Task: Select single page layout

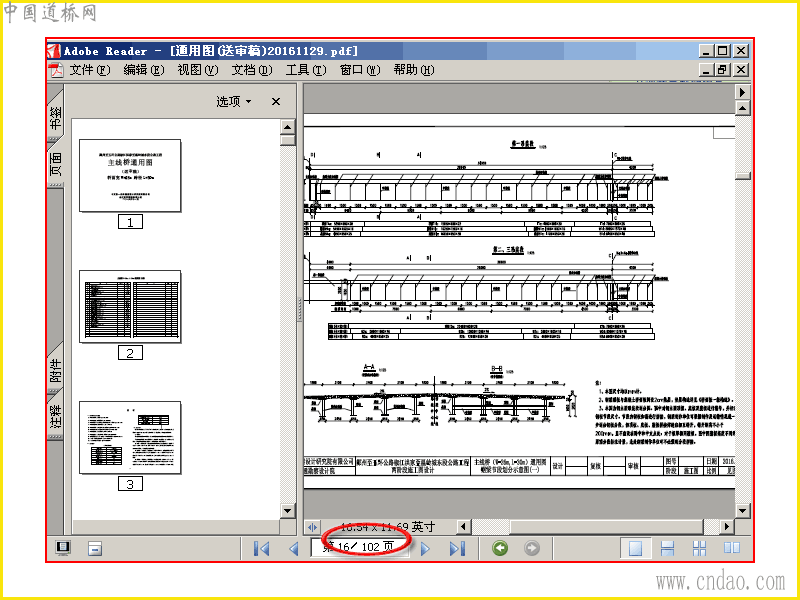Action: point(636,548)
